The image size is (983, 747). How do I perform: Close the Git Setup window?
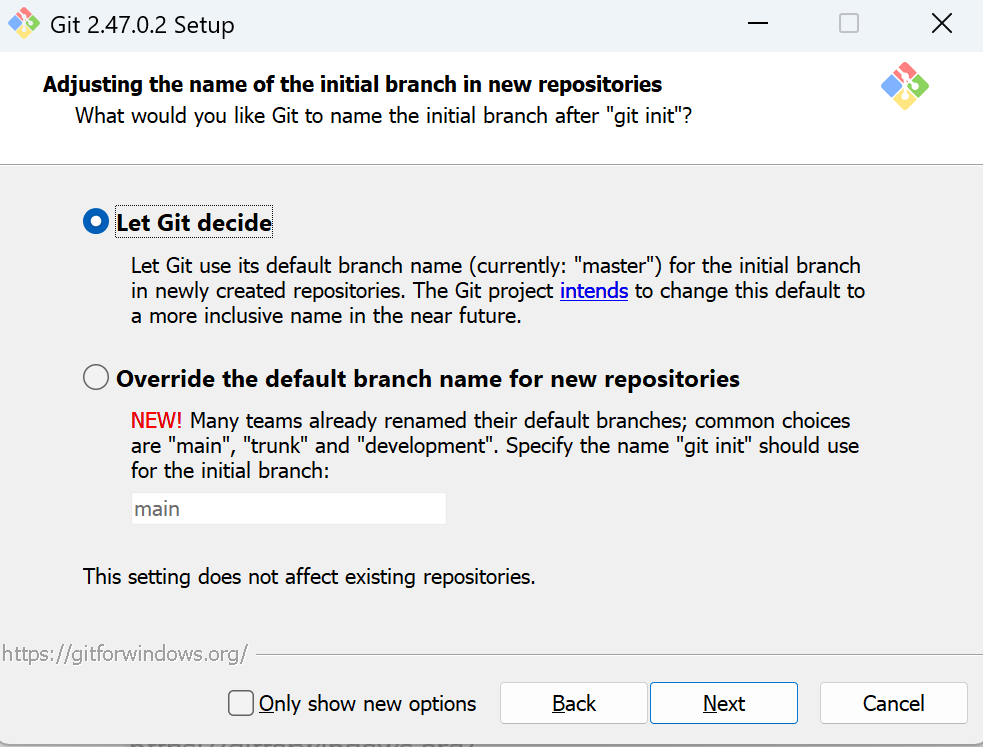coord(941,24)
